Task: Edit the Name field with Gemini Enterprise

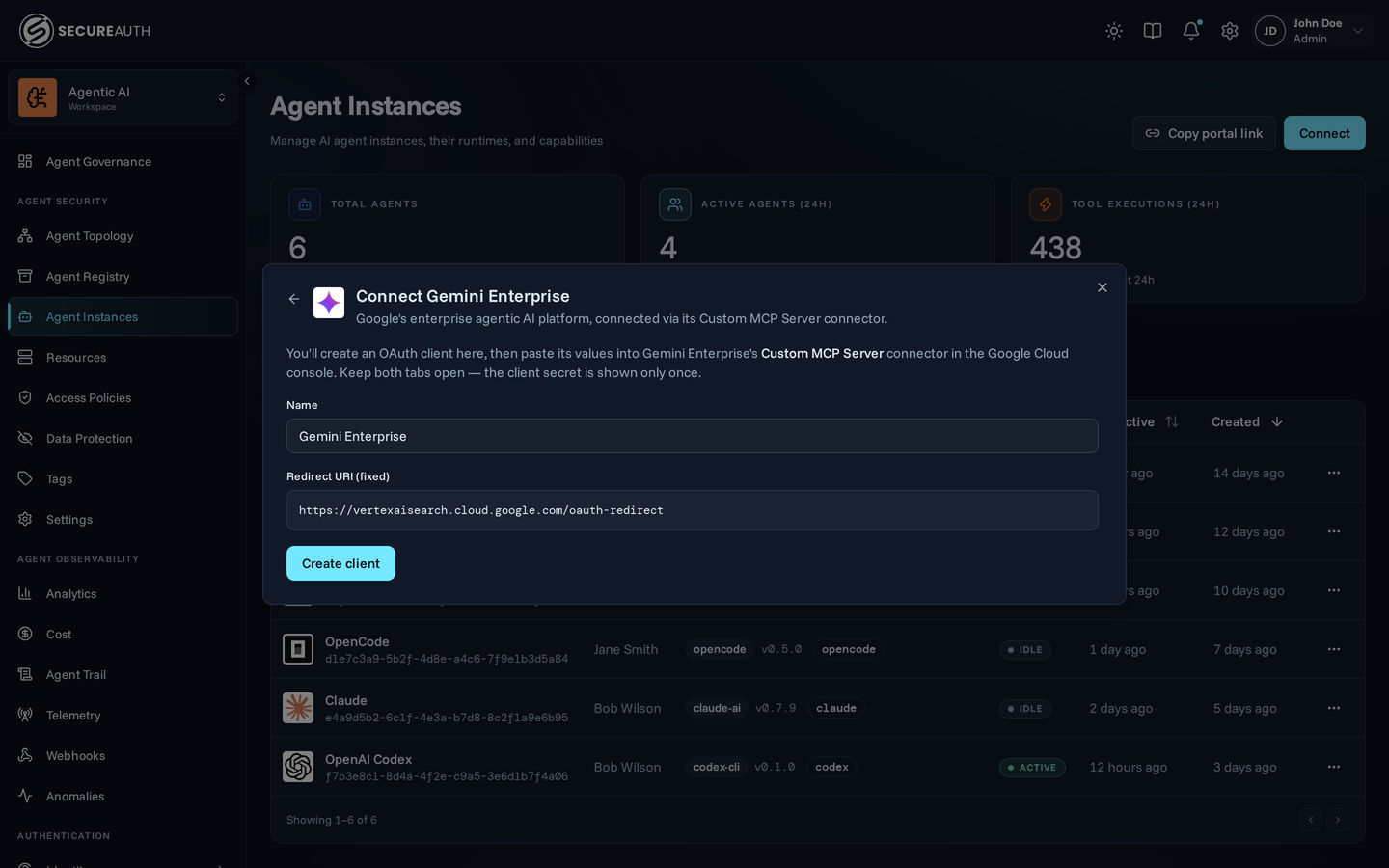Action: pos(693,436)
